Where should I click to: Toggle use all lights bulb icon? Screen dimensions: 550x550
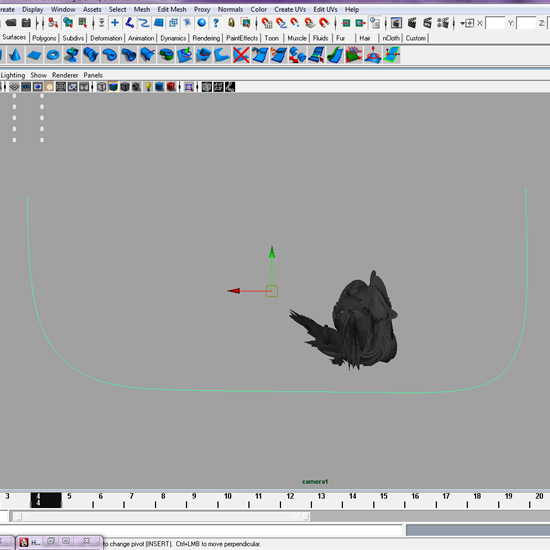click(x=148, y=87)
